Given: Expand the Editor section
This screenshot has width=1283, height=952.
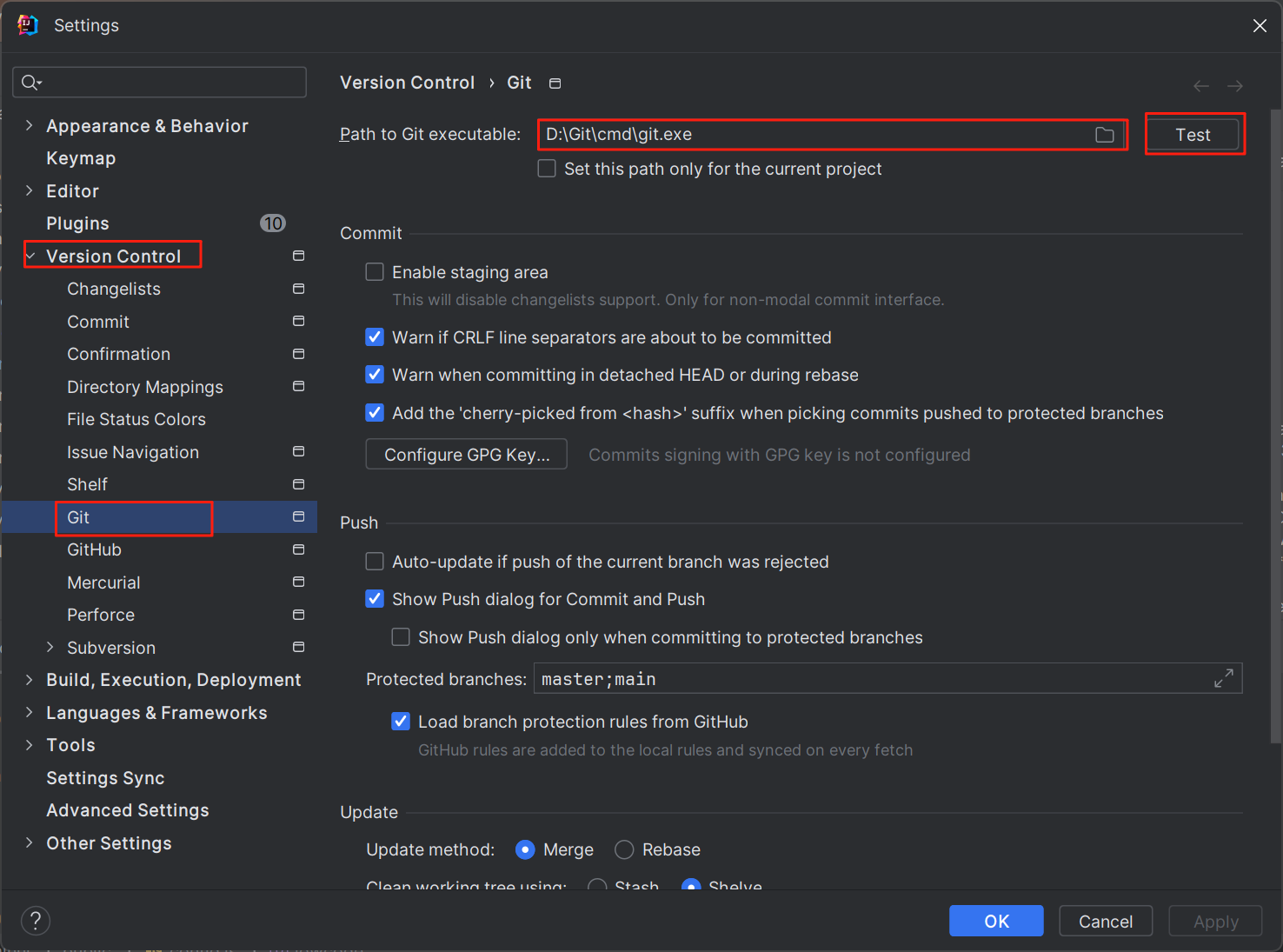Looking at the screenshot, I should coord(30,190).
